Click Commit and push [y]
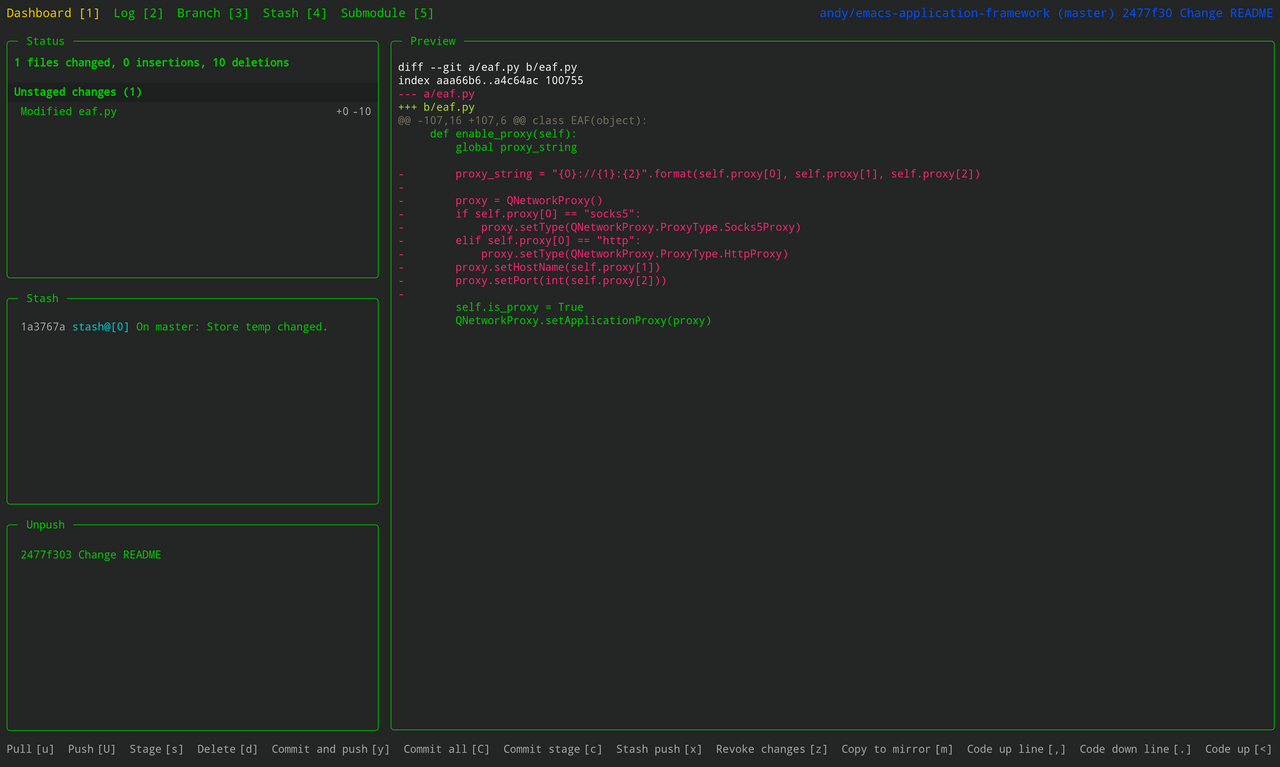This screenshot has width=1280, height=767. (331, 749)
